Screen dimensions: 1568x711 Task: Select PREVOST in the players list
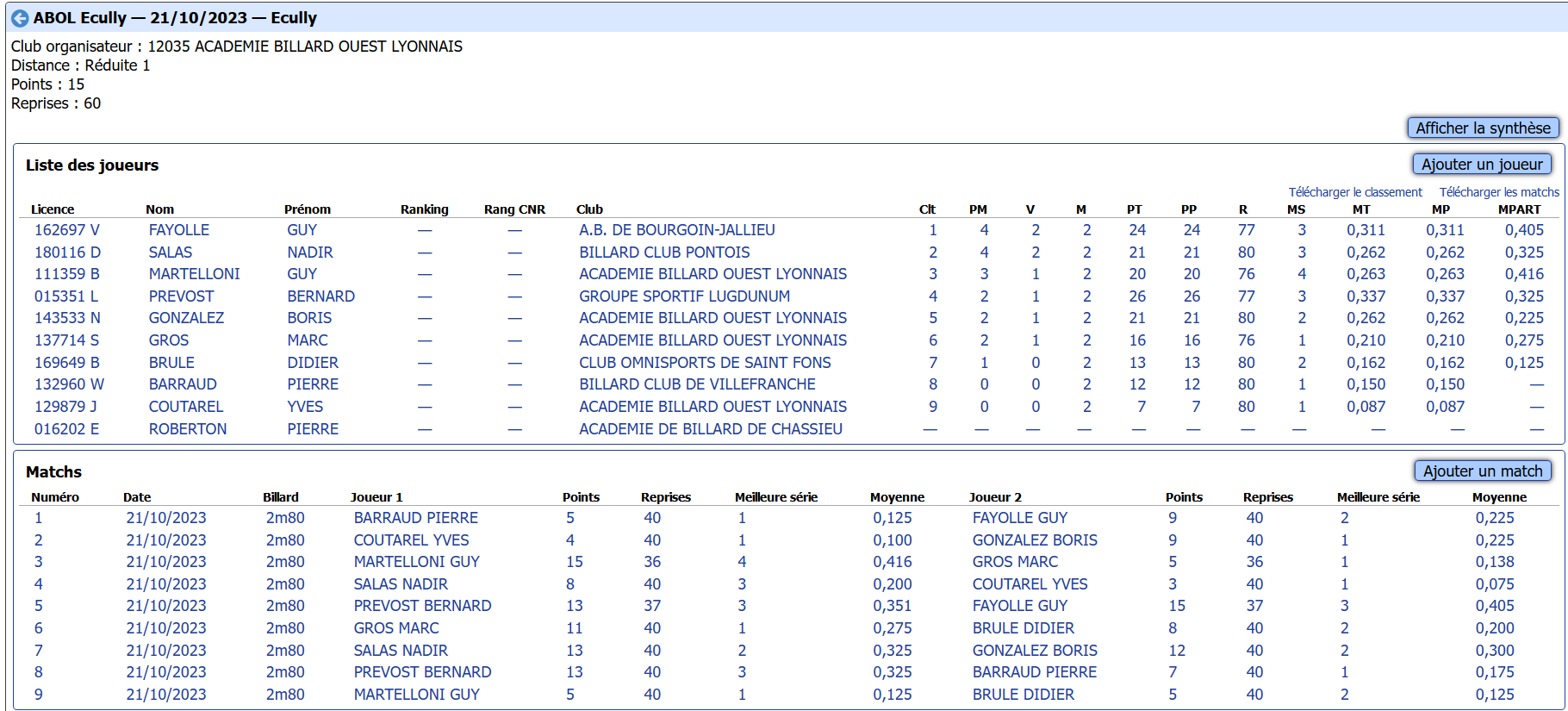182,296
